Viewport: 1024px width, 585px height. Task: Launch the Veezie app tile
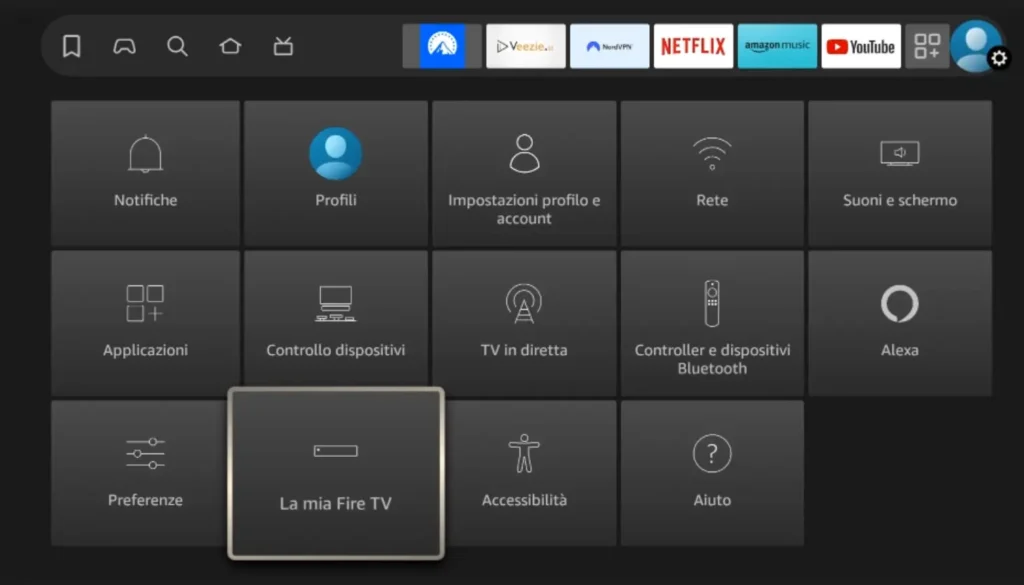(526, 46)
